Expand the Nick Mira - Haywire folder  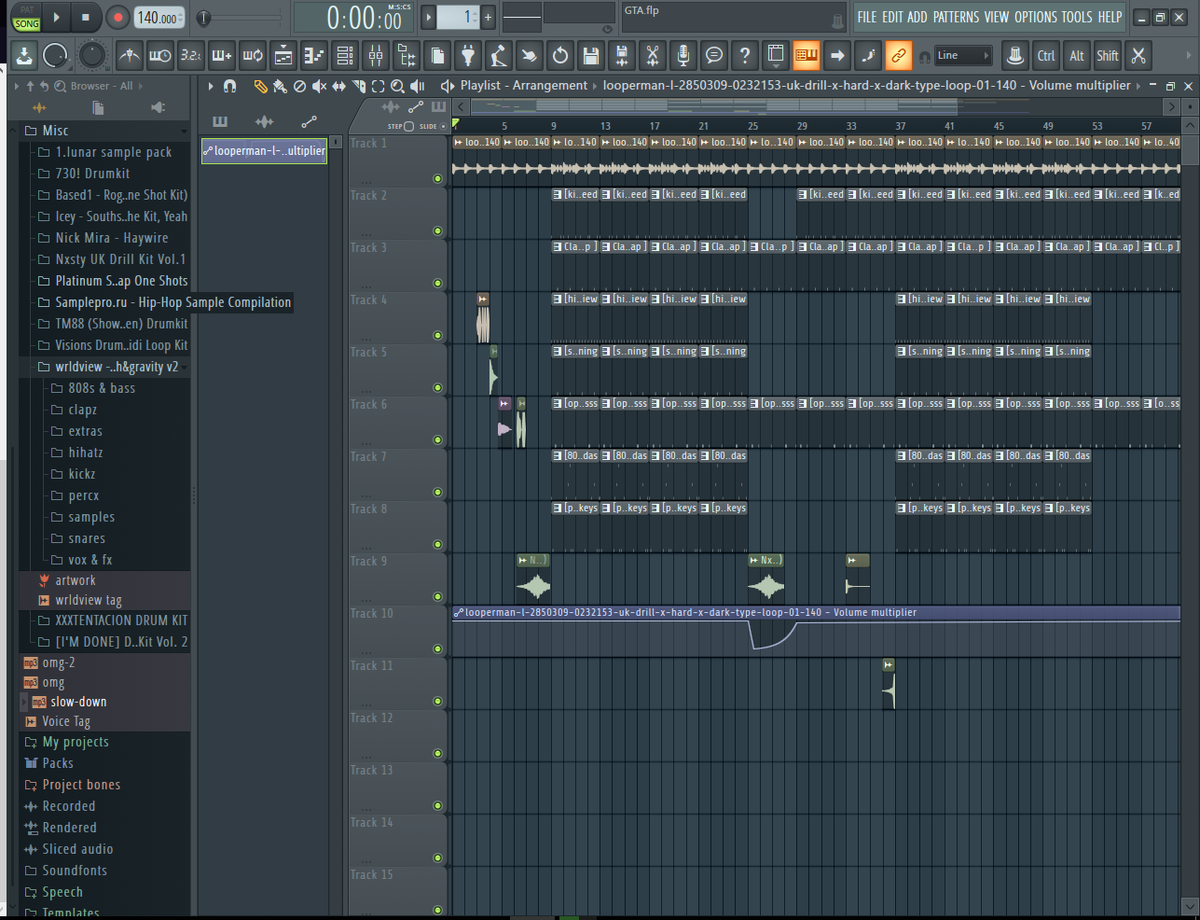(111, 238)
